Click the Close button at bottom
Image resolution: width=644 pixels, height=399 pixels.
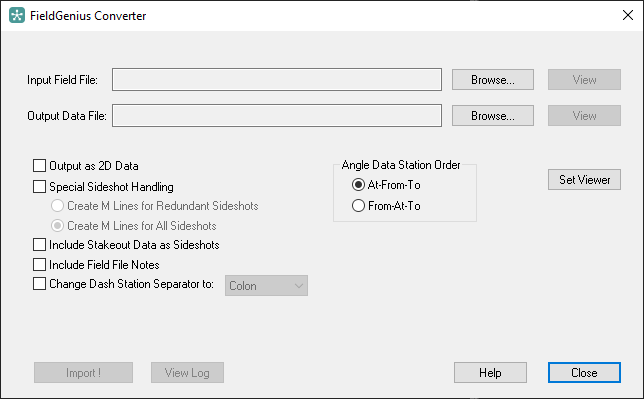[584, 373]
